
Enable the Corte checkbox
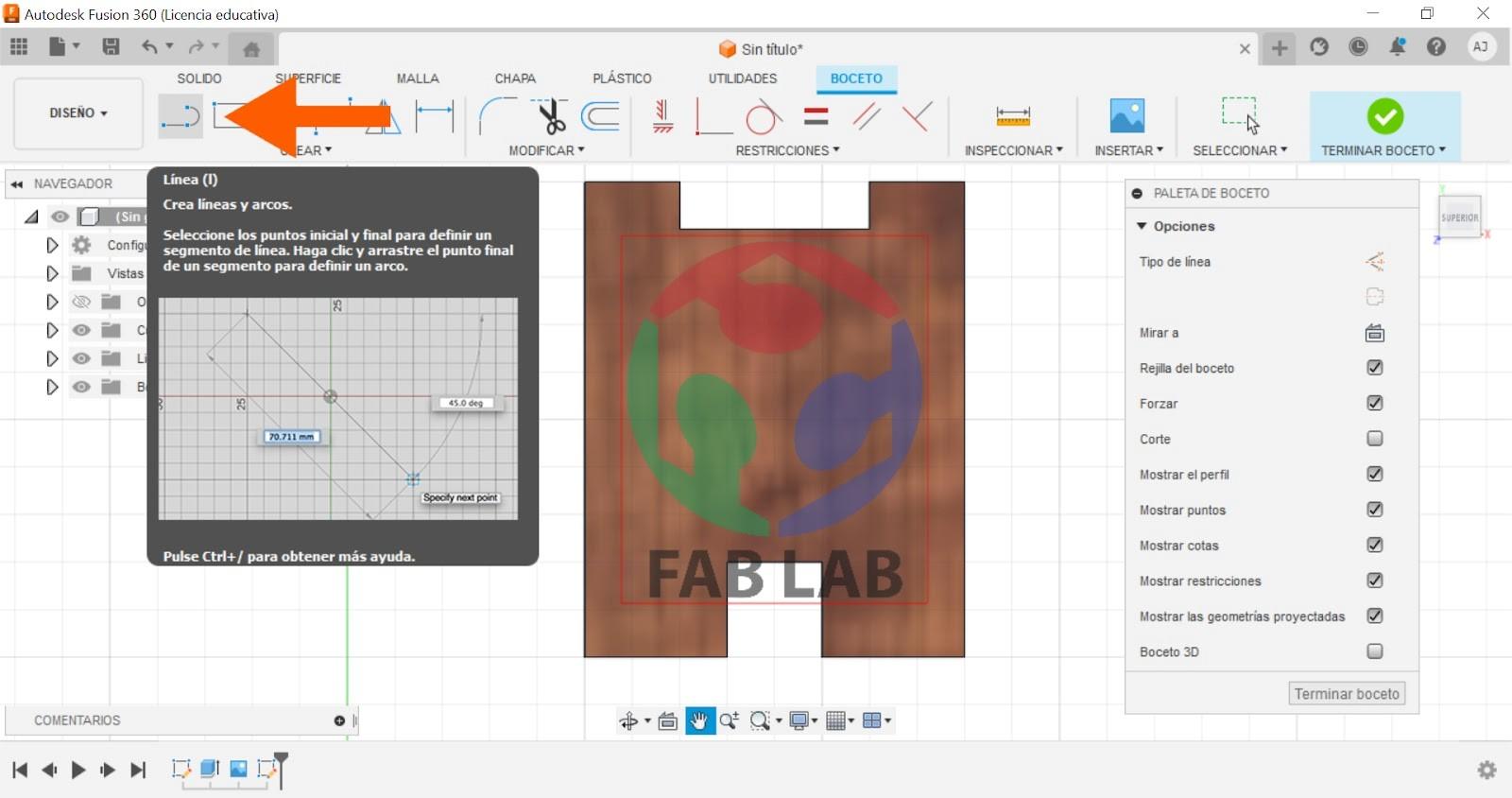click(x=1375, y=439)
